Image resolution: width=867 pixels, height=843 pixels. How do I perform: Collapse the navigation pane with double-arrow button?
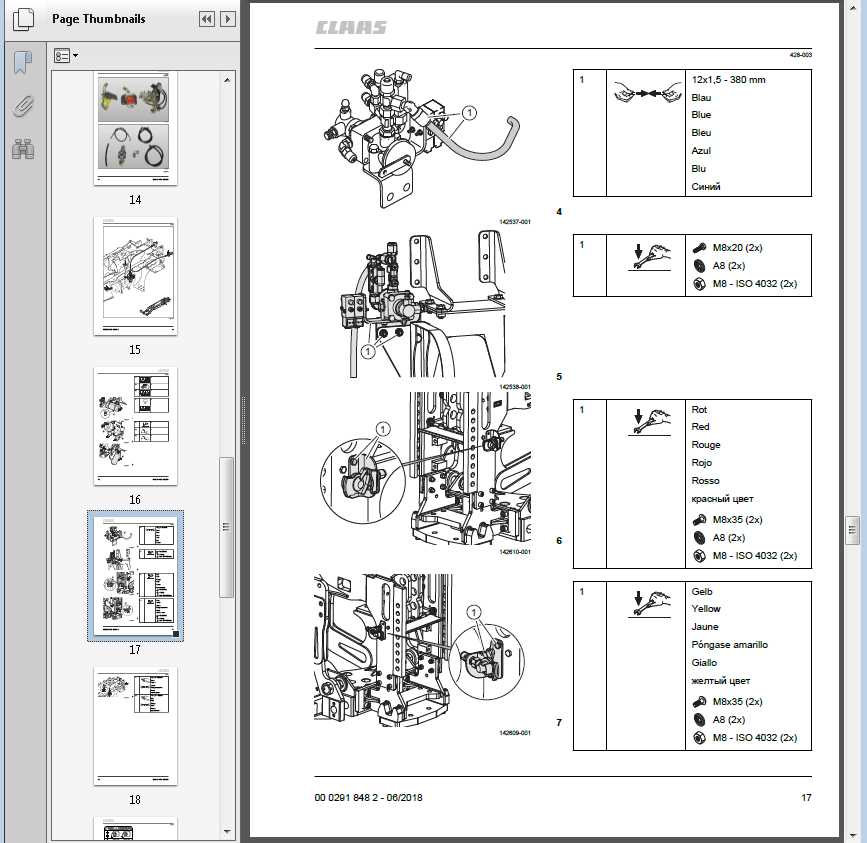click(207, 19)
